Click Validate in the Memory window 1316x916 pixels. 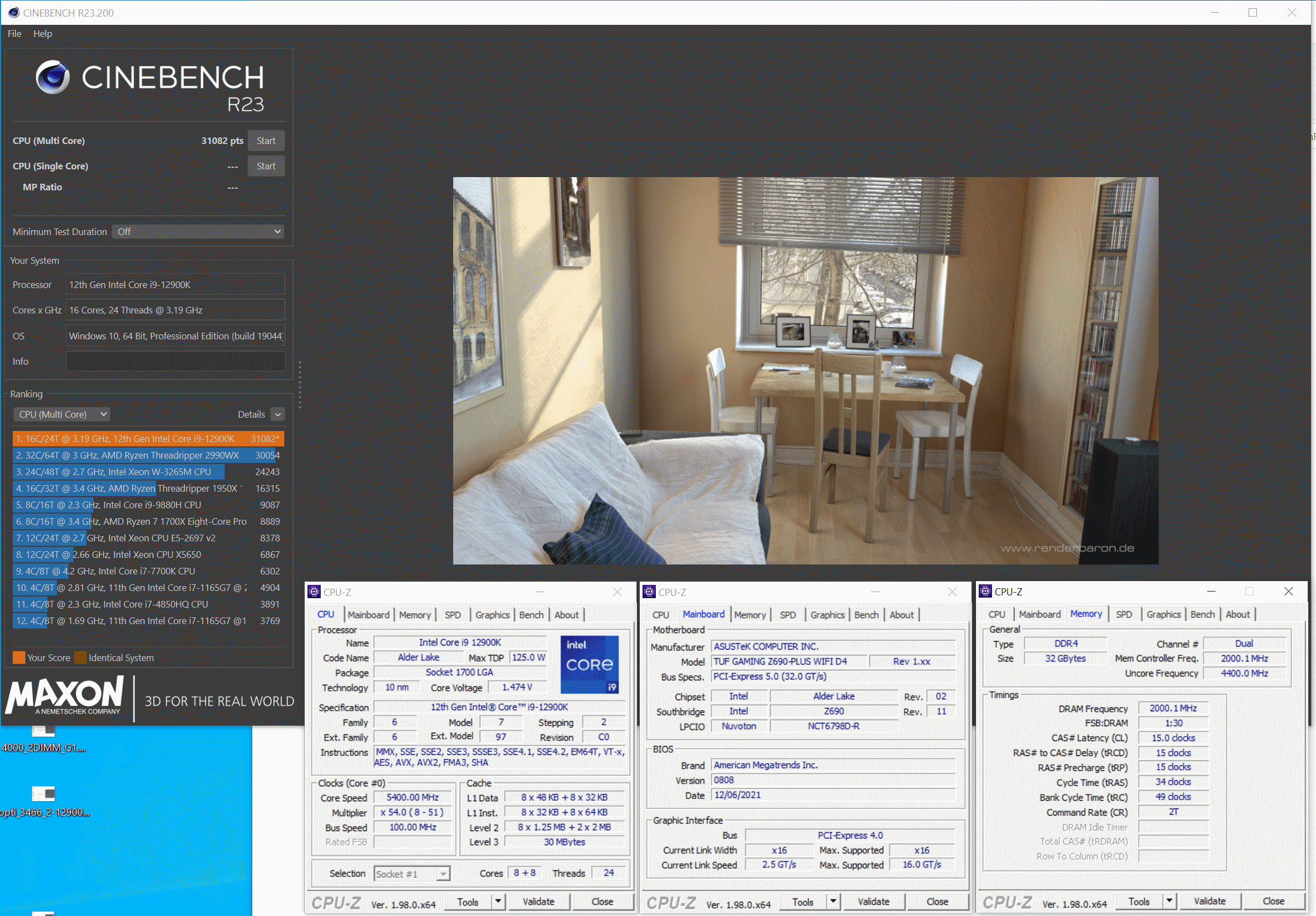coord(1209,901)
